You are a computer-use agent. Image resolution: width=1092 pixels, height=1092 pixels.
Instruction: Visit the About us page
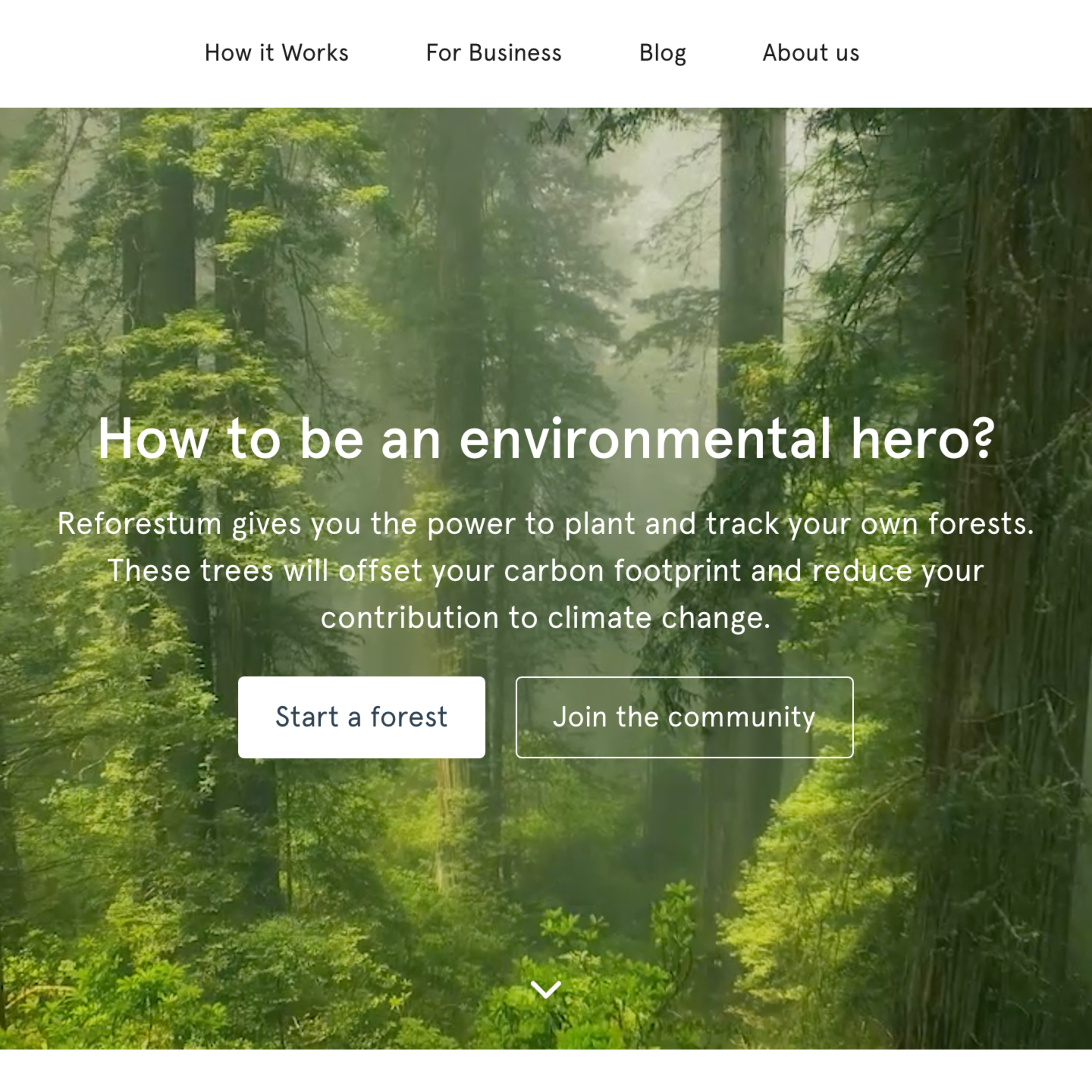tap(811, 53)
